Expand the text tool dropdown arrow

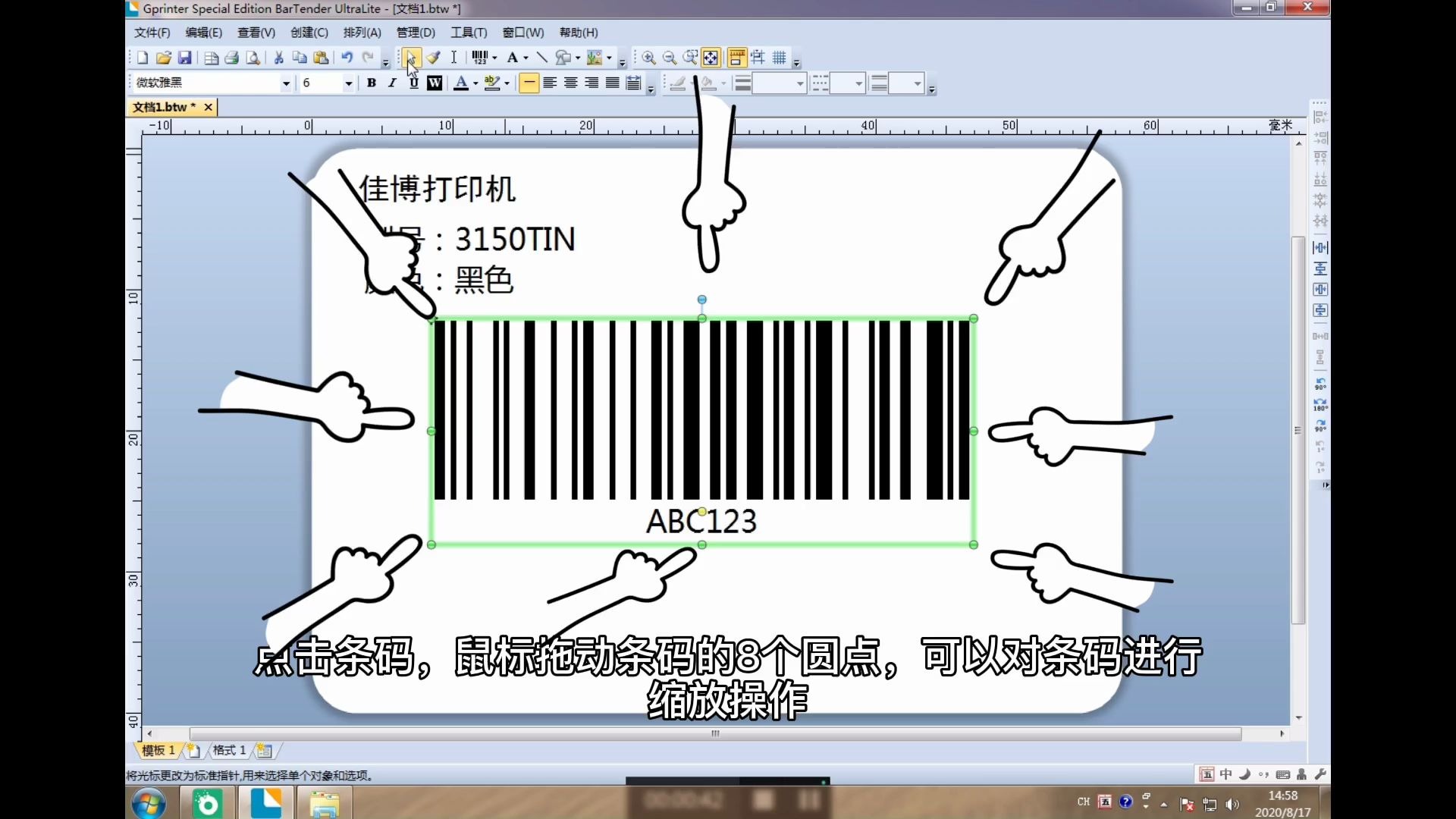point(526,58)
